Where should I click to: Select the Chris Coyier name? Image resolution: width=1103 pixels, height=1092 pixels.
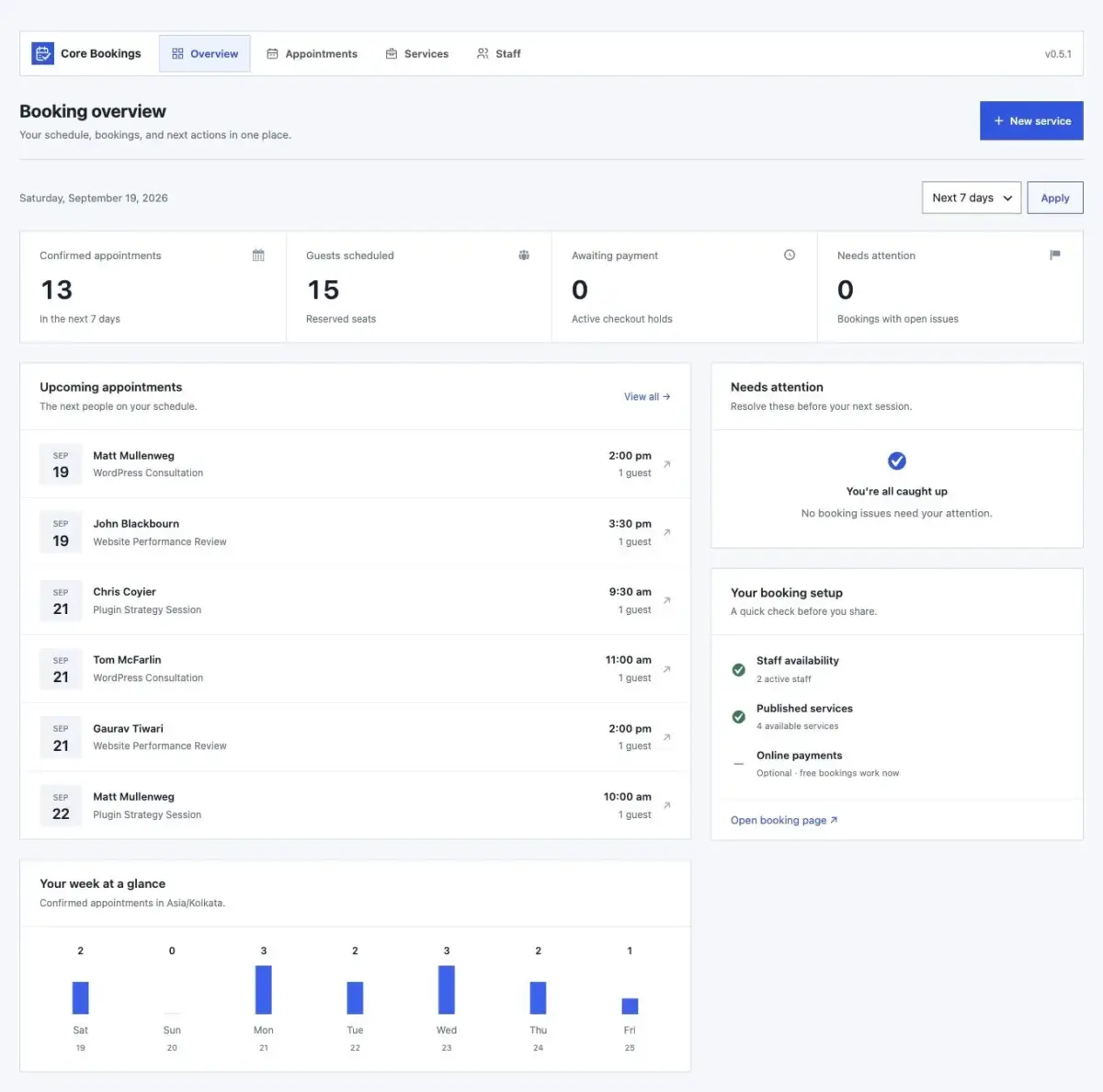click(x=124, y=592)
